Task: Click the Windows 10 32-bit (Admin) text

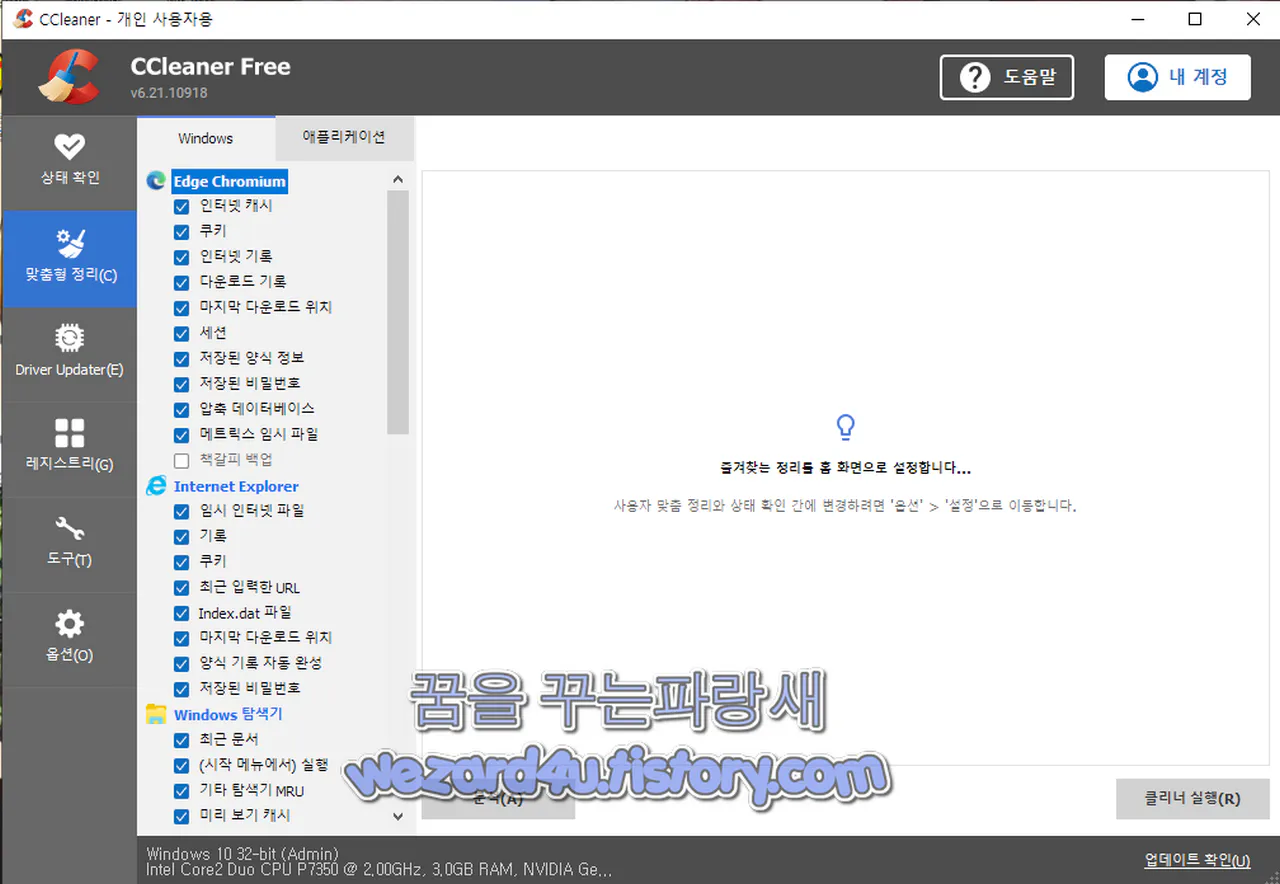Action: tap(242, 854)
